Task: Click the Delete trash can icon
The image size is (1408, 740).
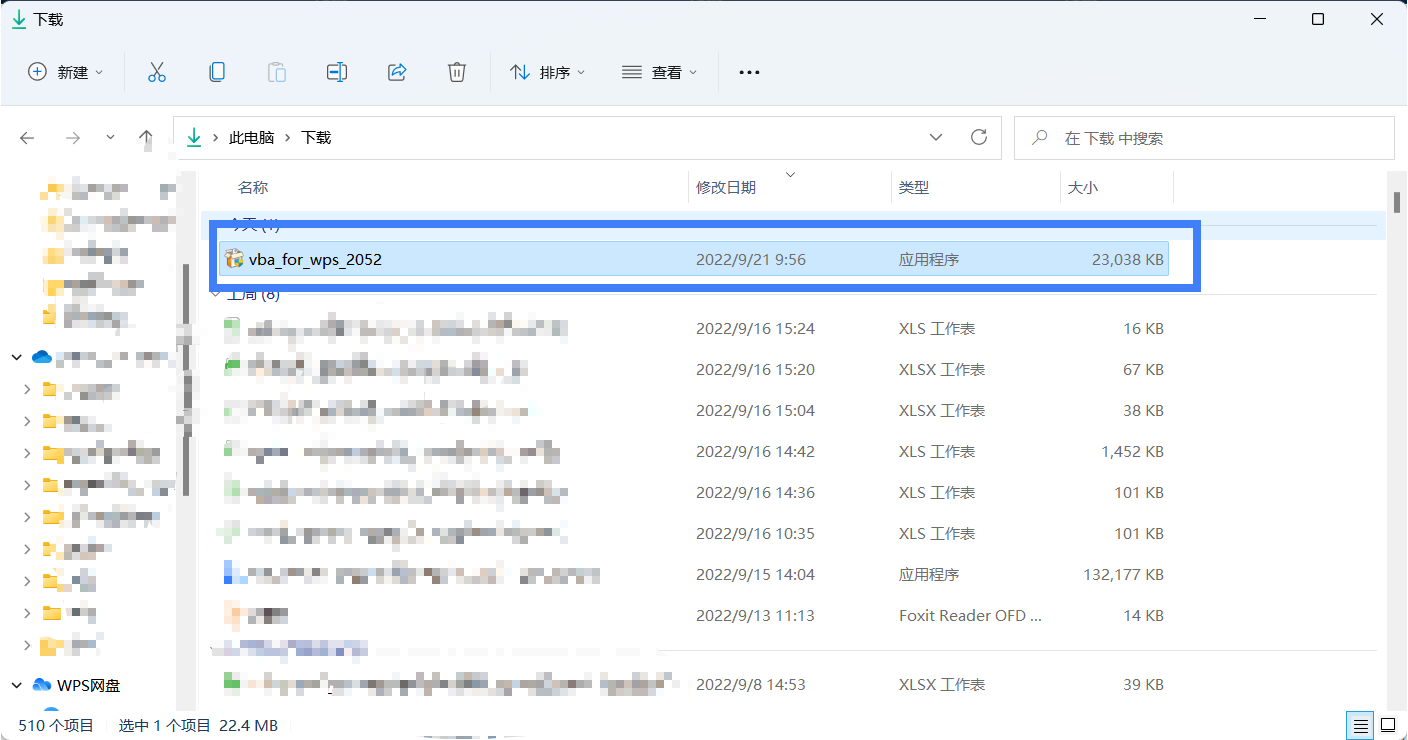Action: tap(457, 72)
